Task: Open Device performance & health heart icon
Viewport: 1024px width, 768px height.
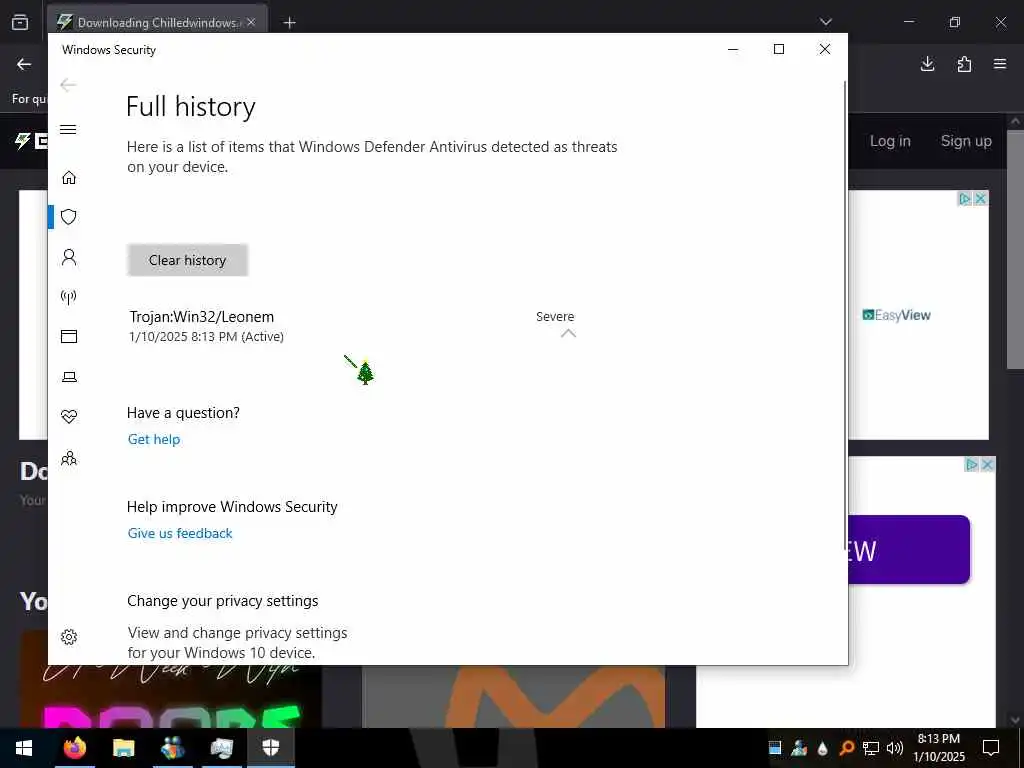Action: coord(69,417)
